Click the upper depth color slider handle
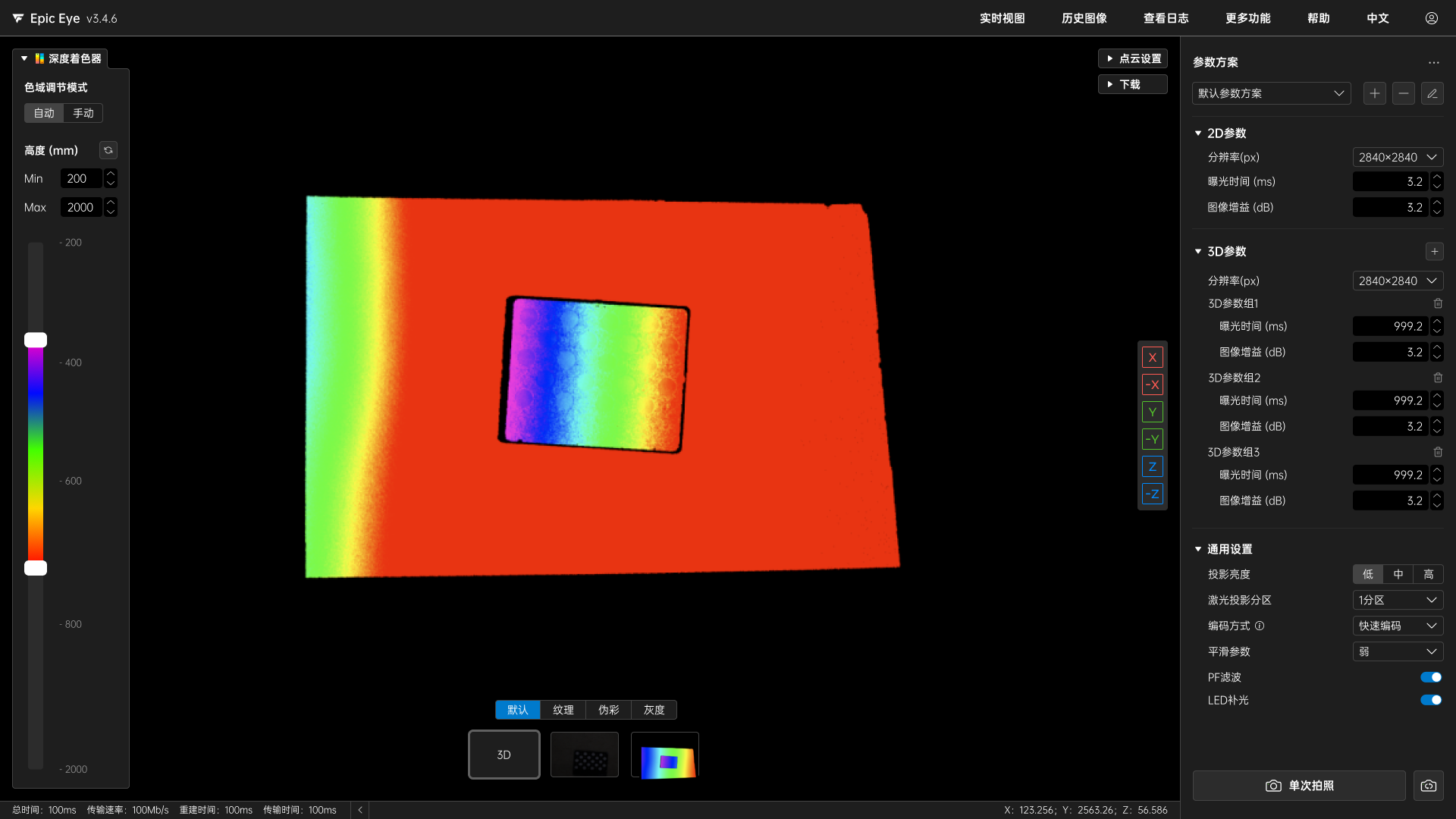This screenshot has height=819, width=1456. point(36,340)
